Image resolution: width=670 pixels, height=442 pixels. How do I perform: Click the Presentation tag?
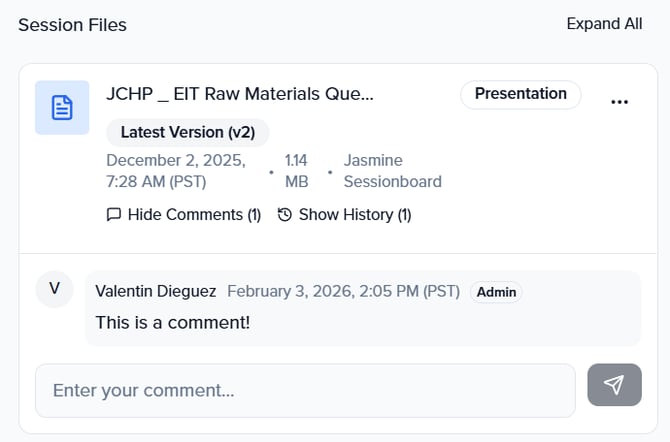click(x=520, y=94)
